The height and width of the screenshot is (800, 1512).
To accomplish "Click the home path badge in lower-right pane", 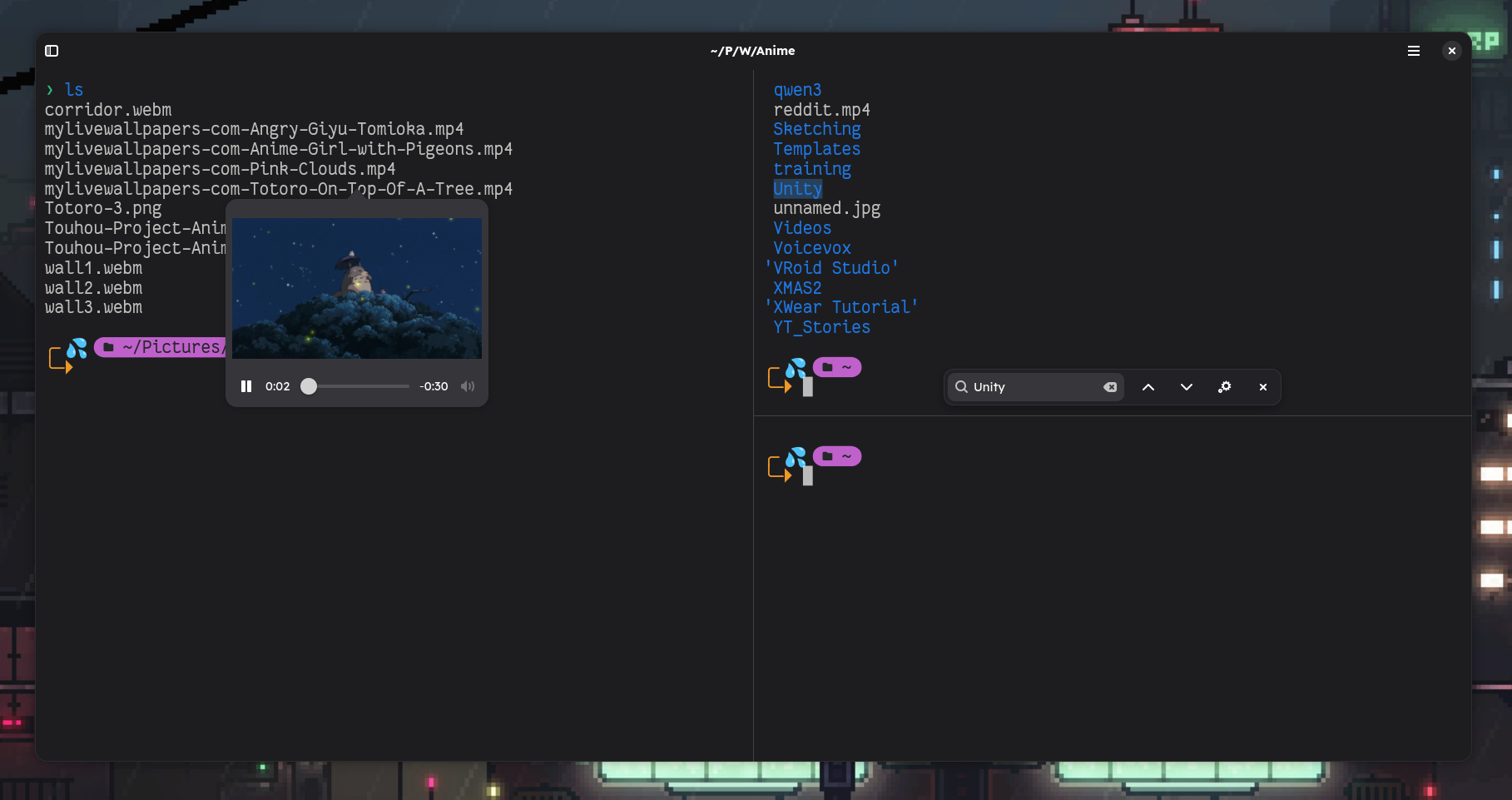I will pos(837,456).
